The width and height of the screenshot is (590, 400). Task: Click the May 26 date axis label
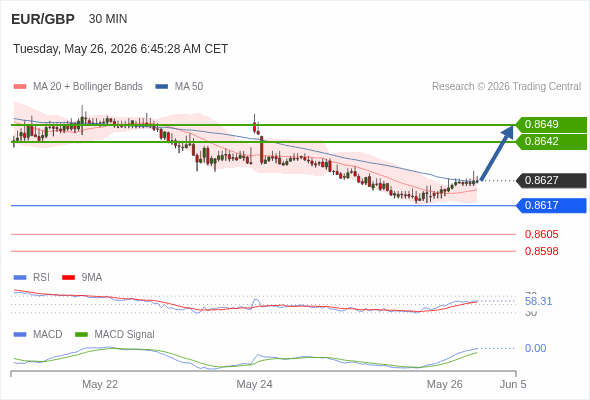coord(445,384)
